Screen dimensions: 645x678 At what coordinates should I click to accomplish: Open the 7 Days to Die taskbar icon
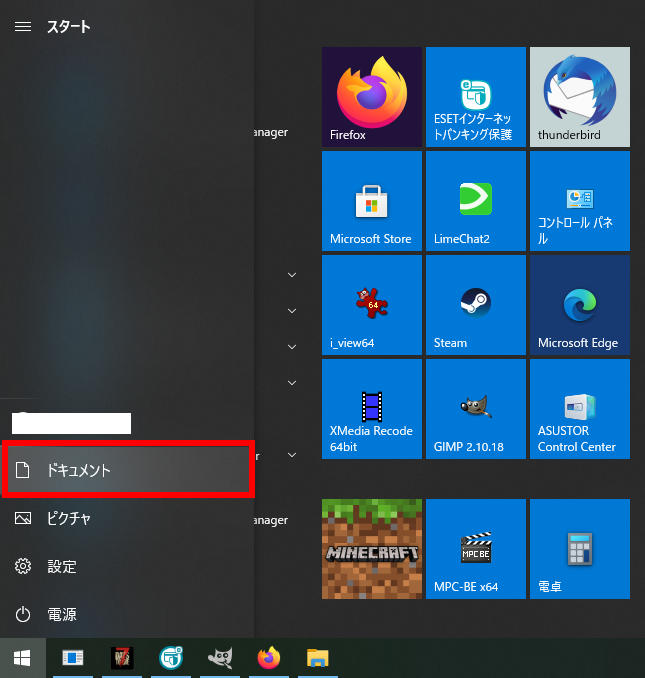122,658
